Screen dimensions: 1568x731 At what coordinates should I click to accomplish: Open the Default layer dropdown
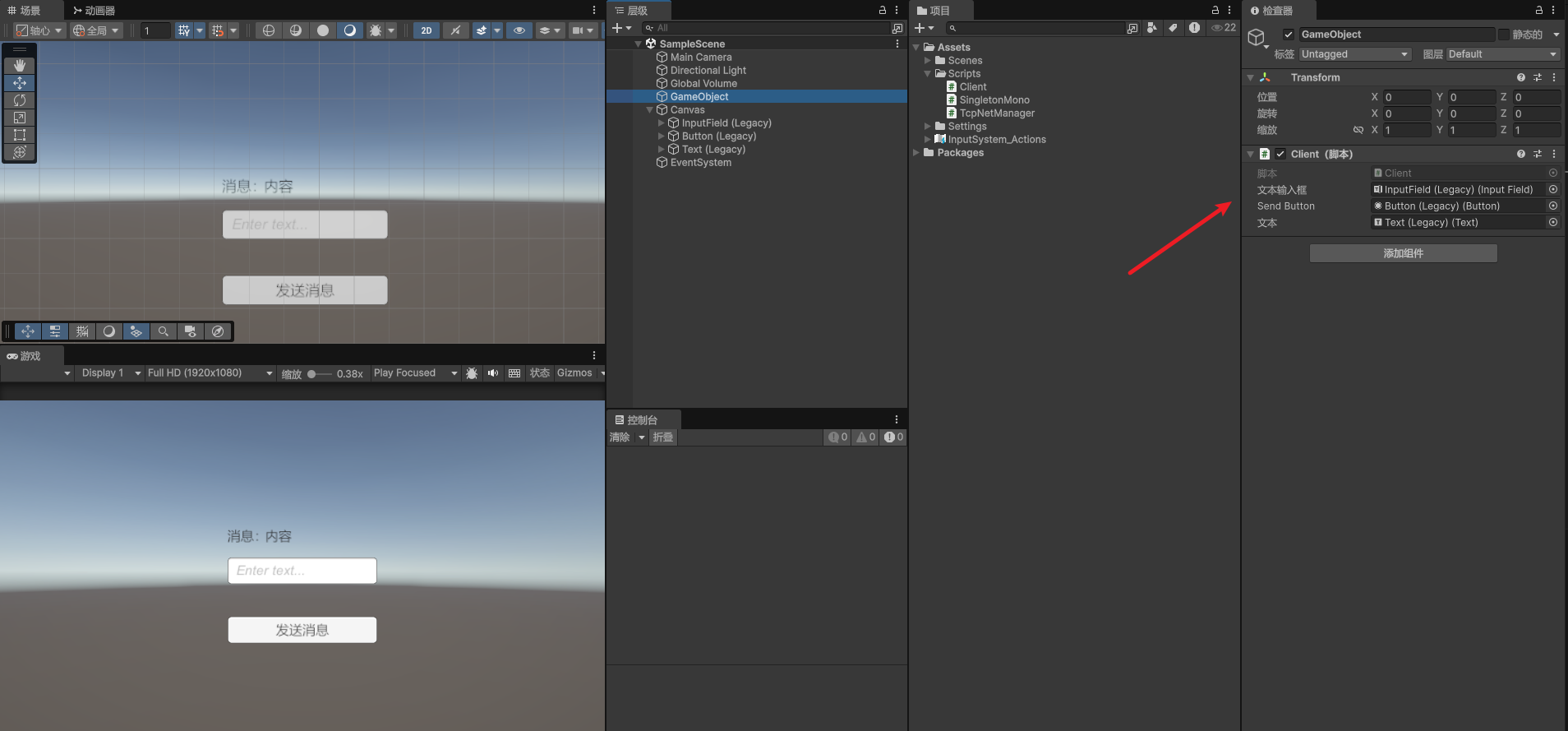click(x=1502, y=54)
